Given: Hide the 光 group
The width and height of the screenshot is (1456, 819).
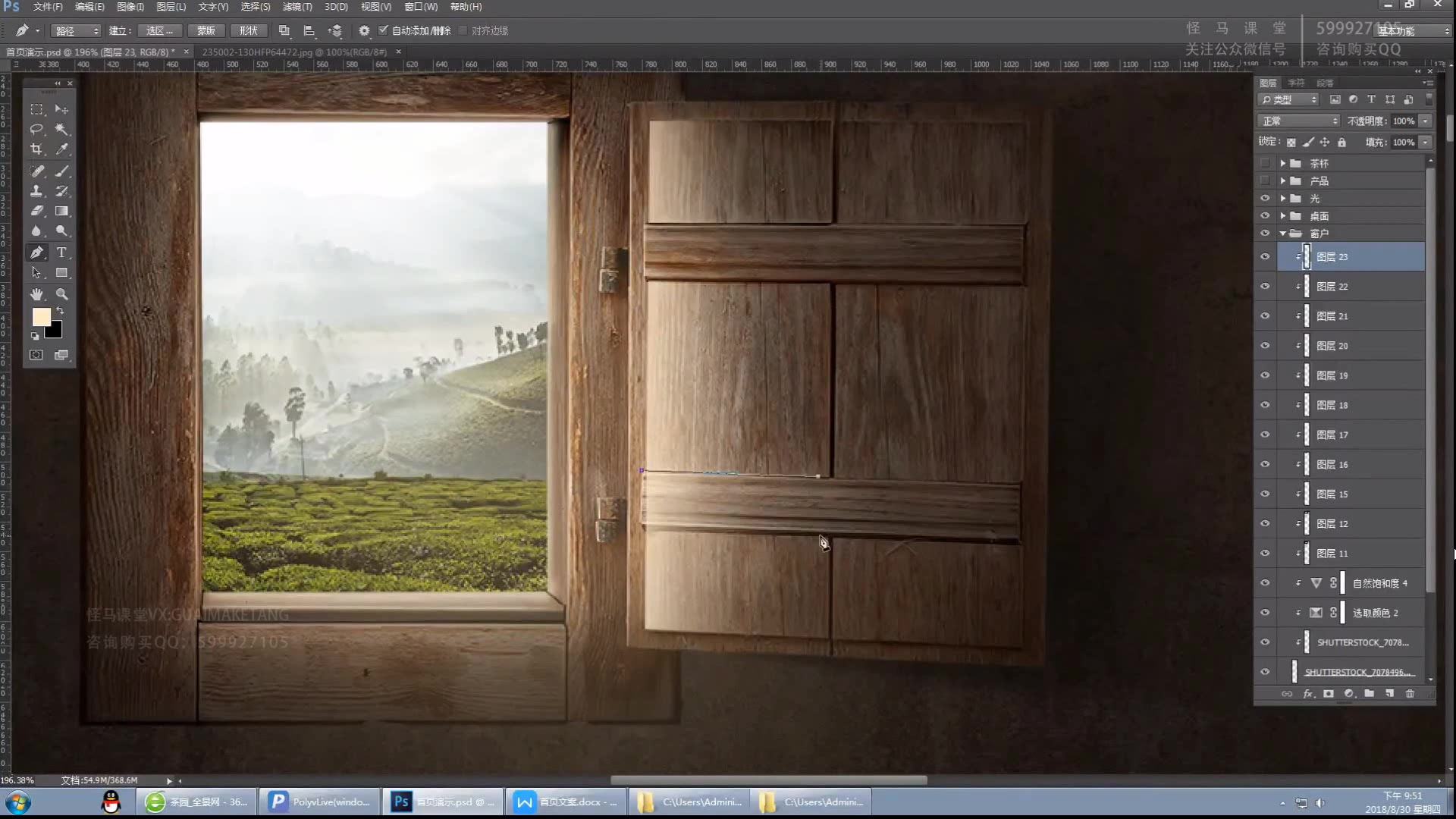Looking at the screenshot, I should click(1265, 198).
